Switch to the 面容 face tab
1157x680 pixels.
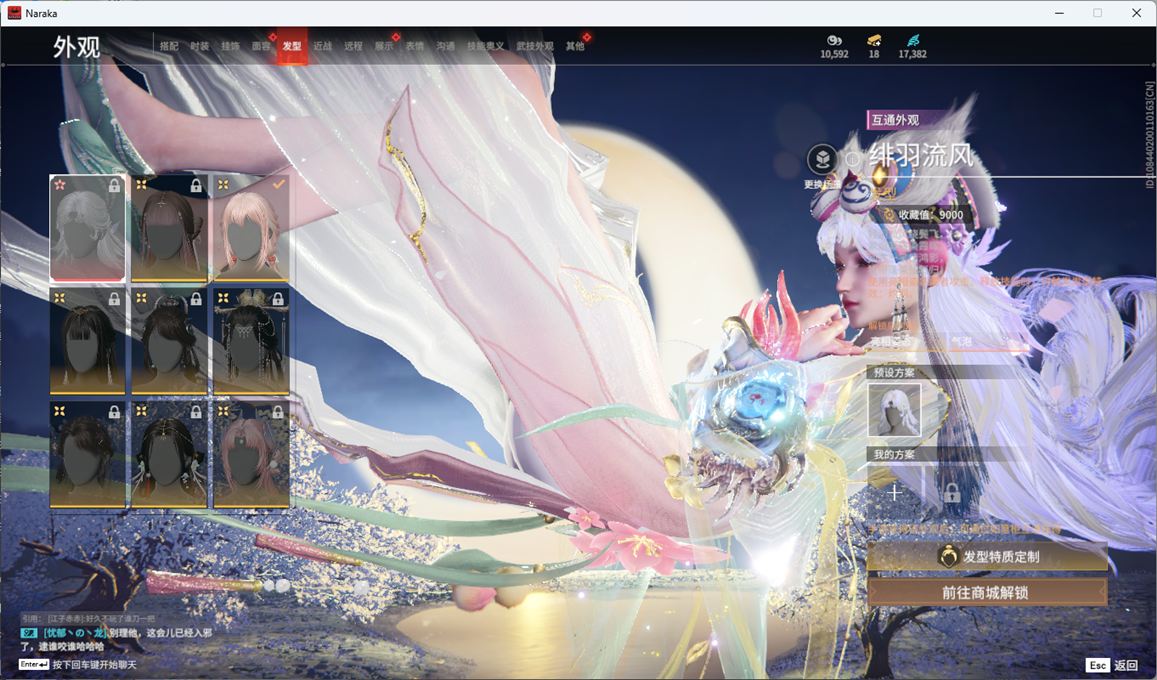click(261, 46)
